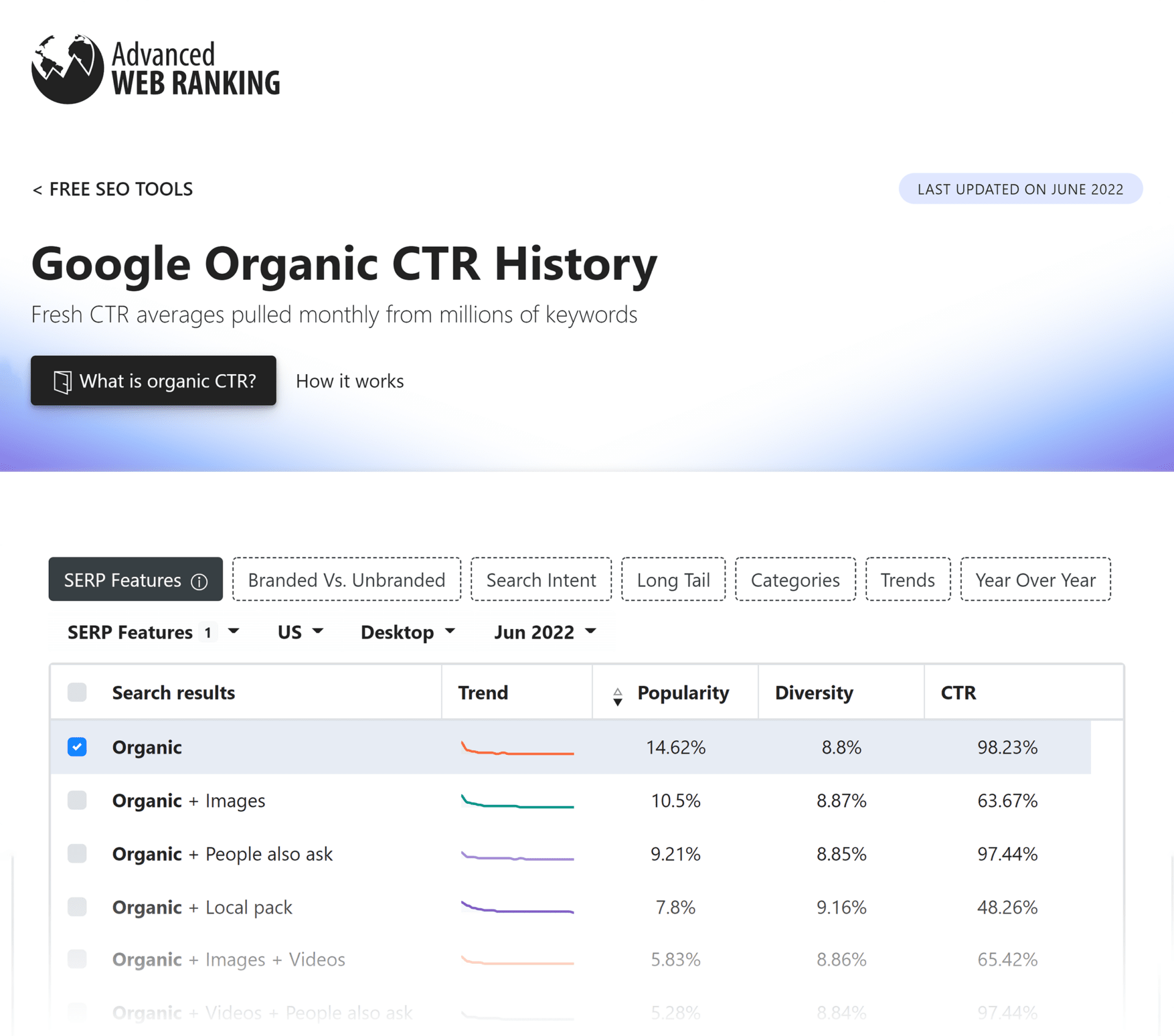This screenshot has height=1036, width=1174.
Task: Expand the Jun 2022 date selector
Action: coord(543,633)
